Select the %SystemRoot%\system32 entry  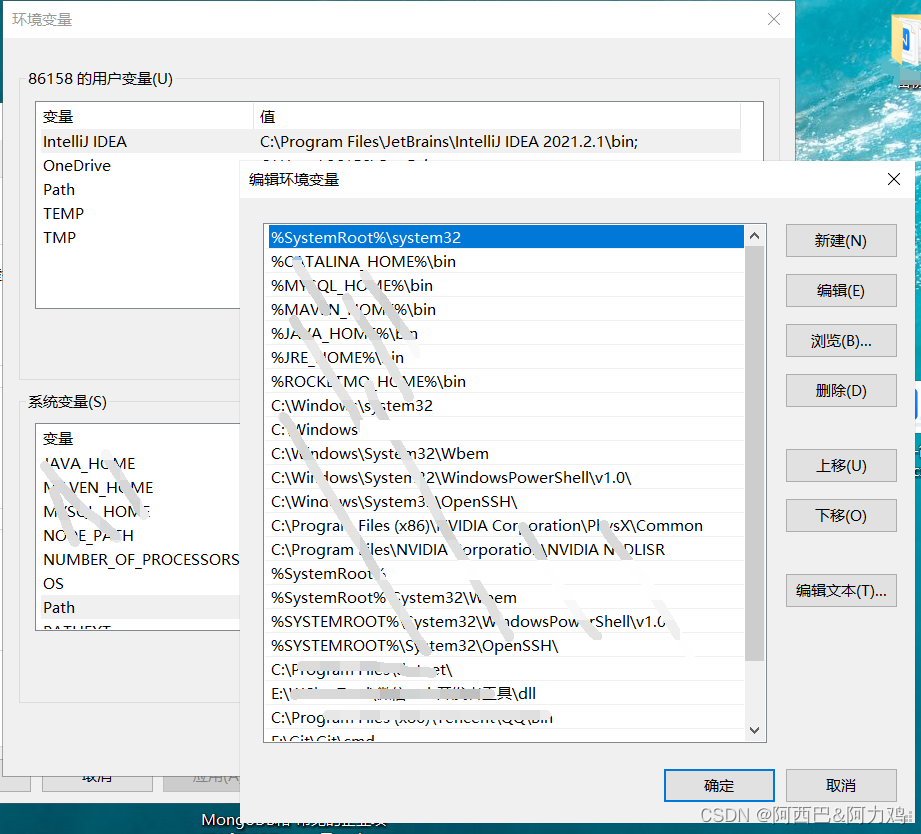pos(506,237)
